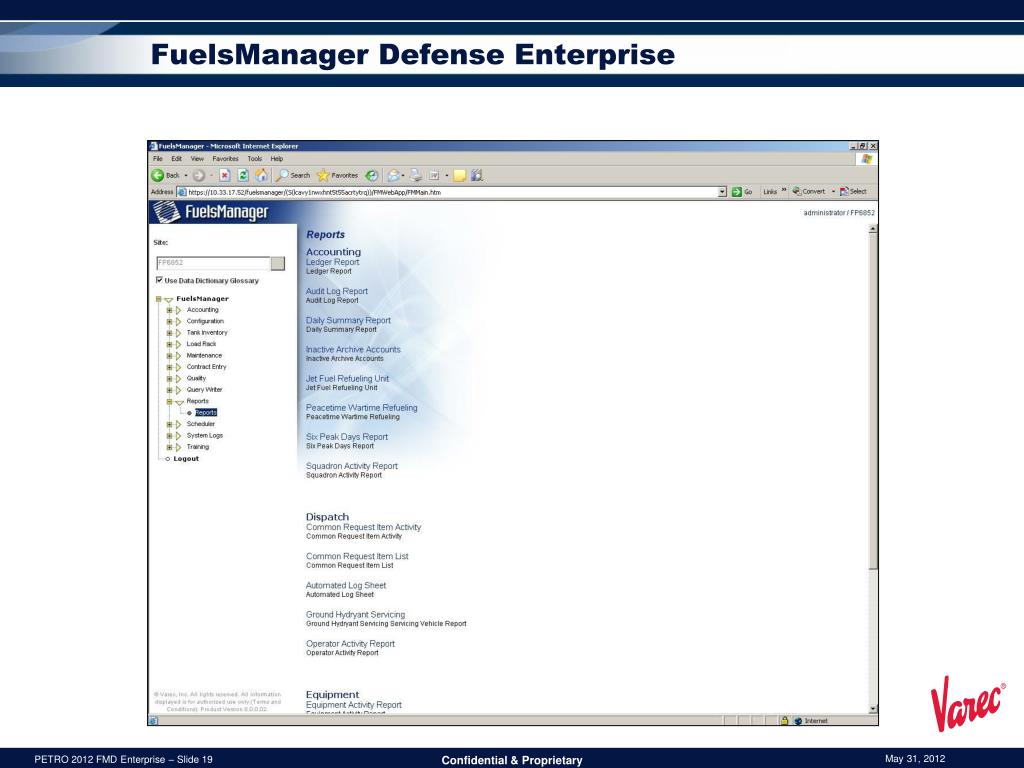The width and height of the screenshot is (1024, 768).
Task: Collapse the FuelsManager root node
Action: (x=158, y=299)
